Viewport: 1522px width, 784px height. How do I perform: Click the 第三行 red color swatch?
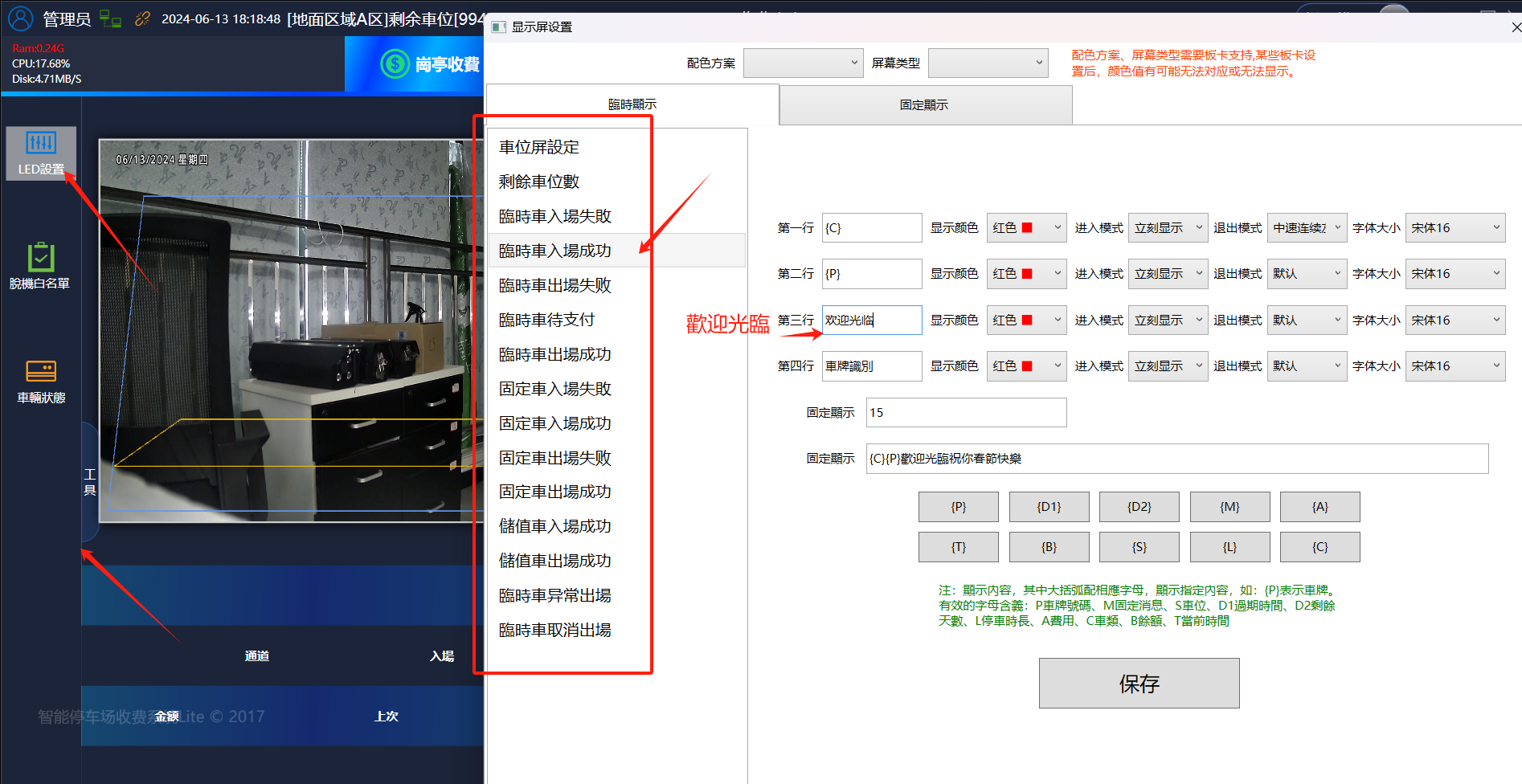click(1027, 320)
